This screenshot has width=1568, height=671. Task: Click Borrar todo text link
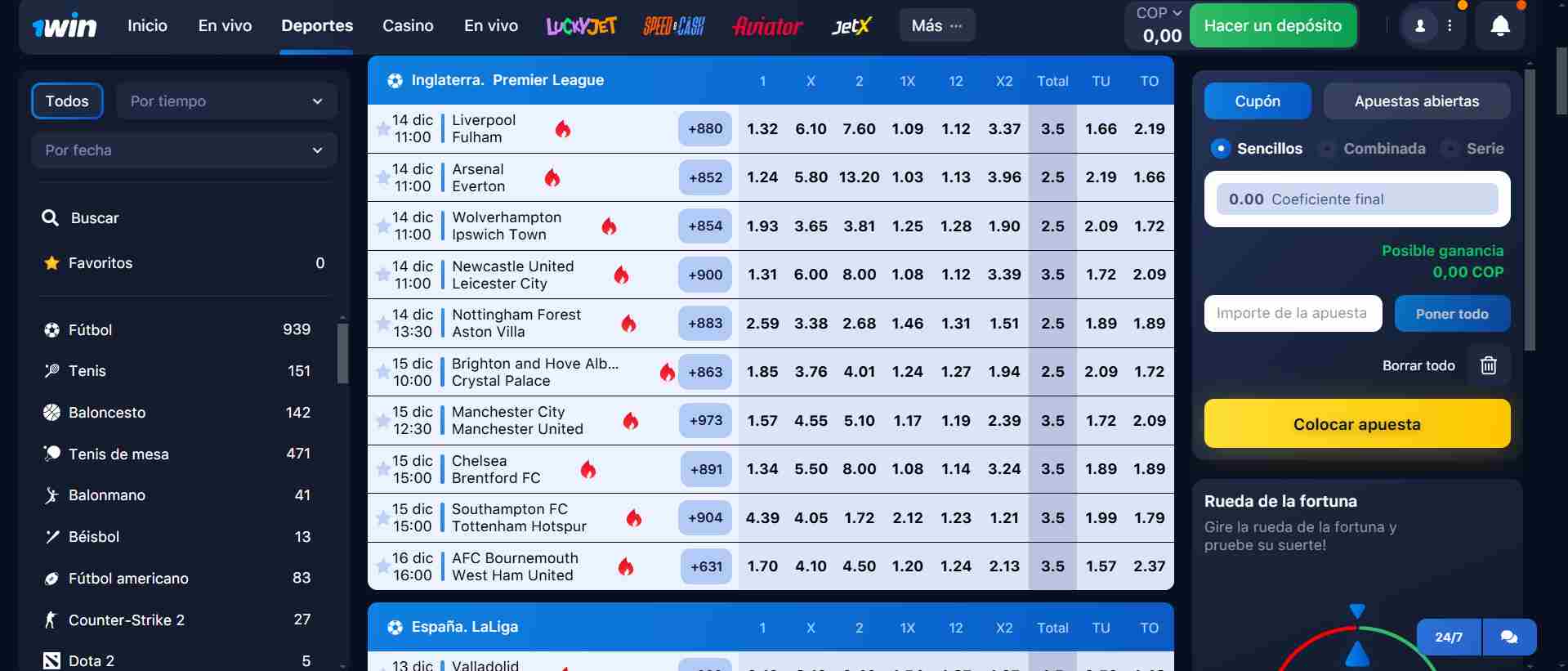tap(1418, 365)
